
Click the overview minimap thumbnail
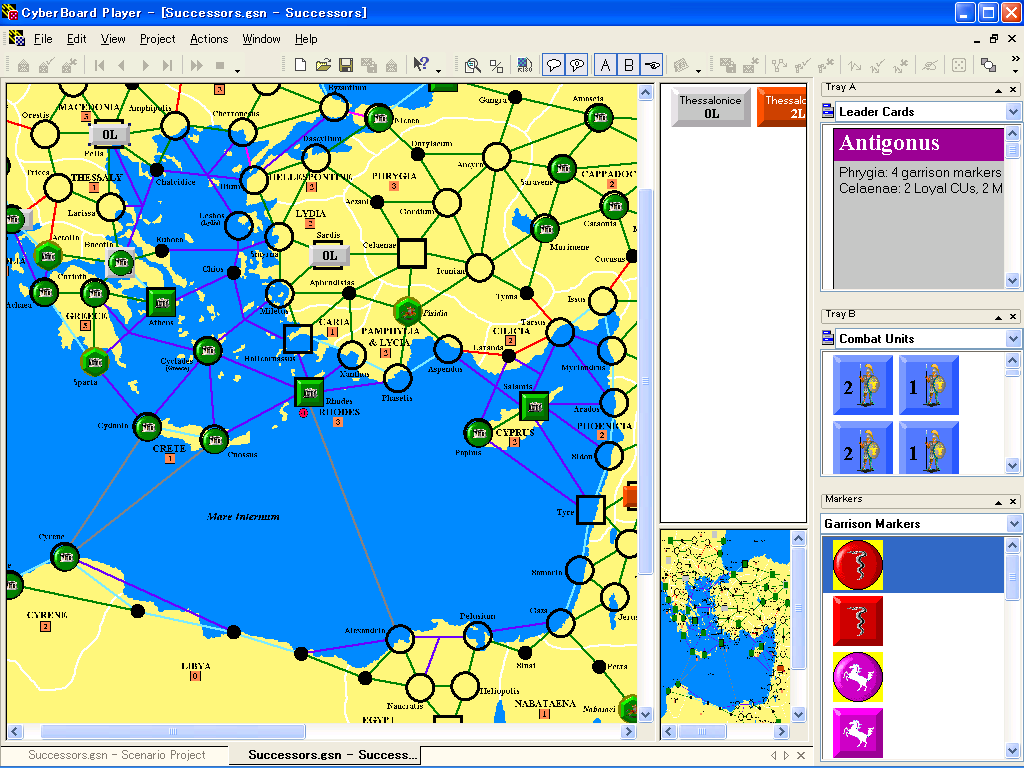click(725, 626)
